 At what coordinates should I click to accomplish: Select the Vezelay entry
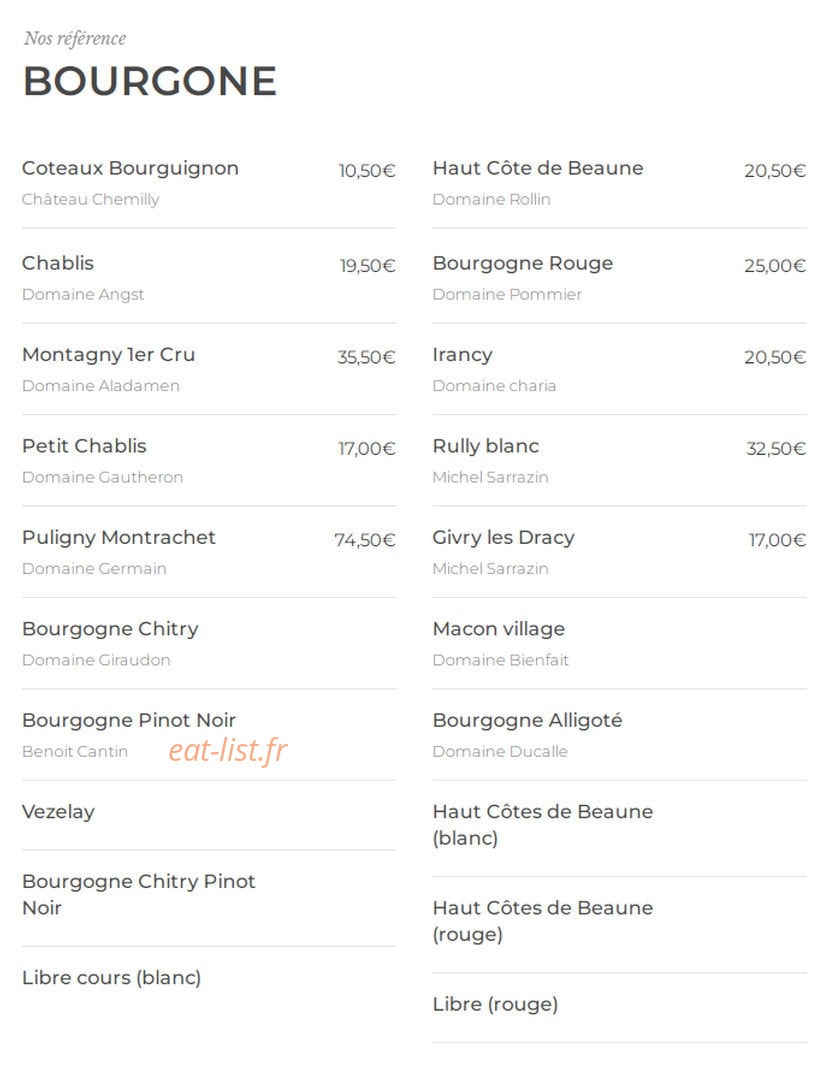[209, 812]
